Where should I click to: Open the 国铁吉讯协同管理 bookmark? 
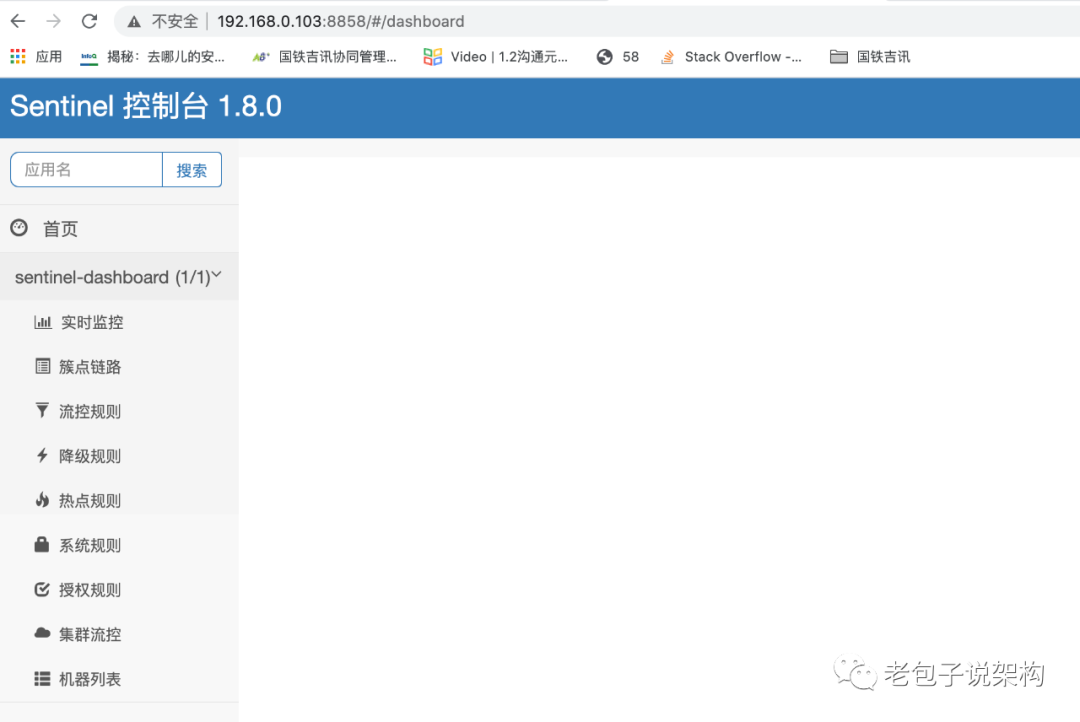pos(324,56)
